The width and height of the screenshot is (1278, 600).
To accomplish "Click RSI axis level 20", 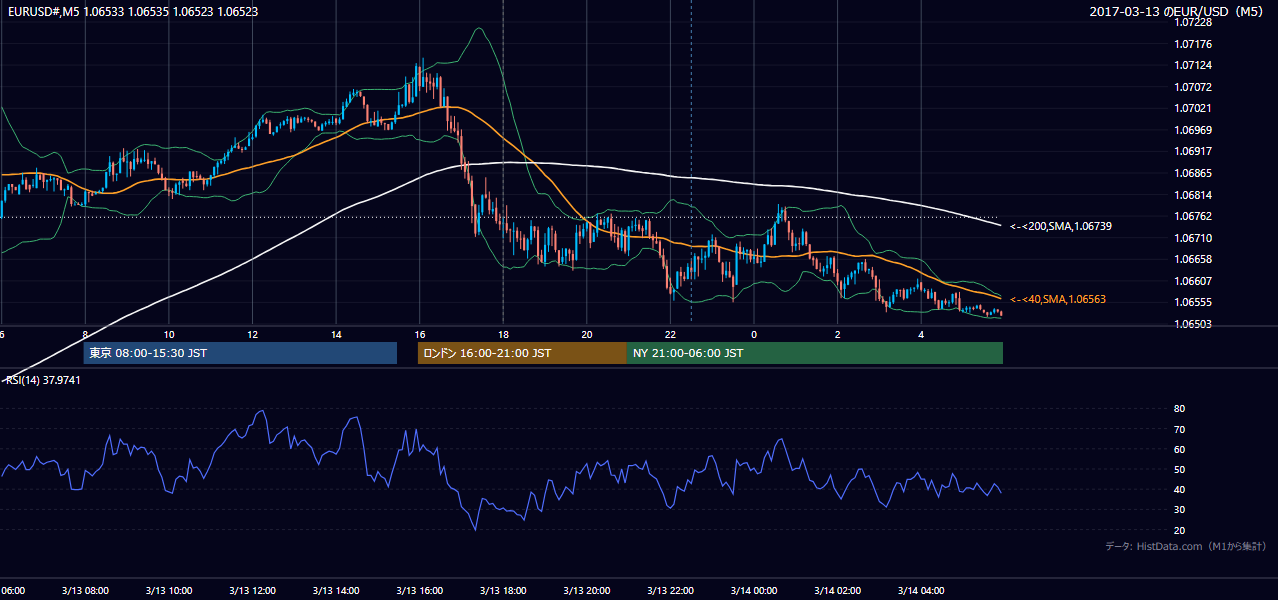I will pyautogui.click(x=1179, y=530).
